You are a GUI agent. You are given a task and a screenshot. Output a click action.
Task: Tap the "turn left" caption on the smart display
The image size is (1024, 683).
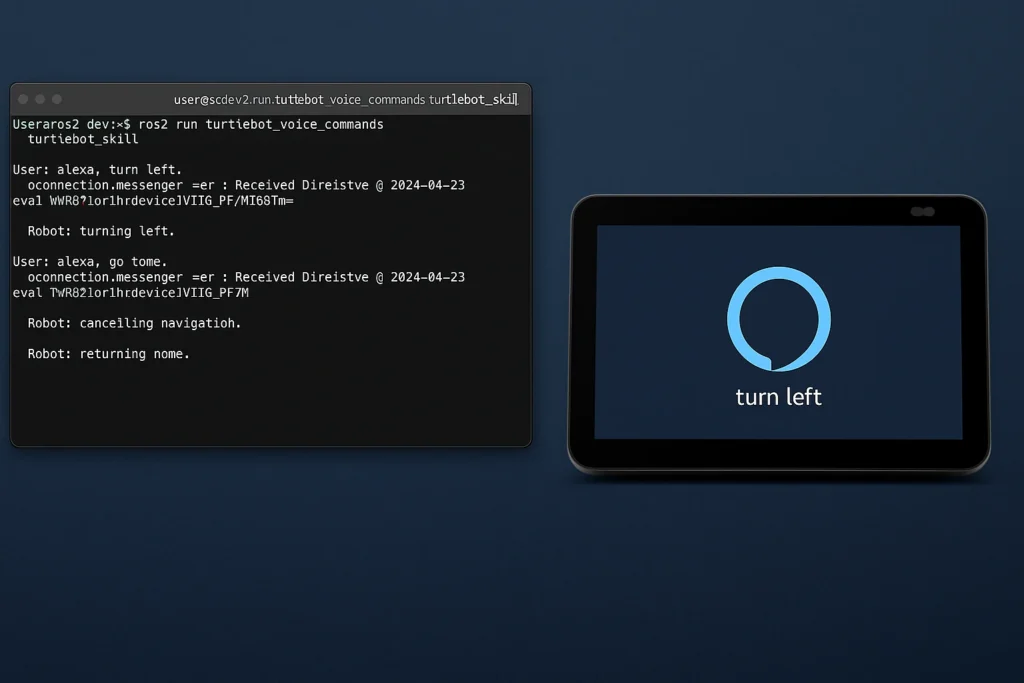click(778, 397)
